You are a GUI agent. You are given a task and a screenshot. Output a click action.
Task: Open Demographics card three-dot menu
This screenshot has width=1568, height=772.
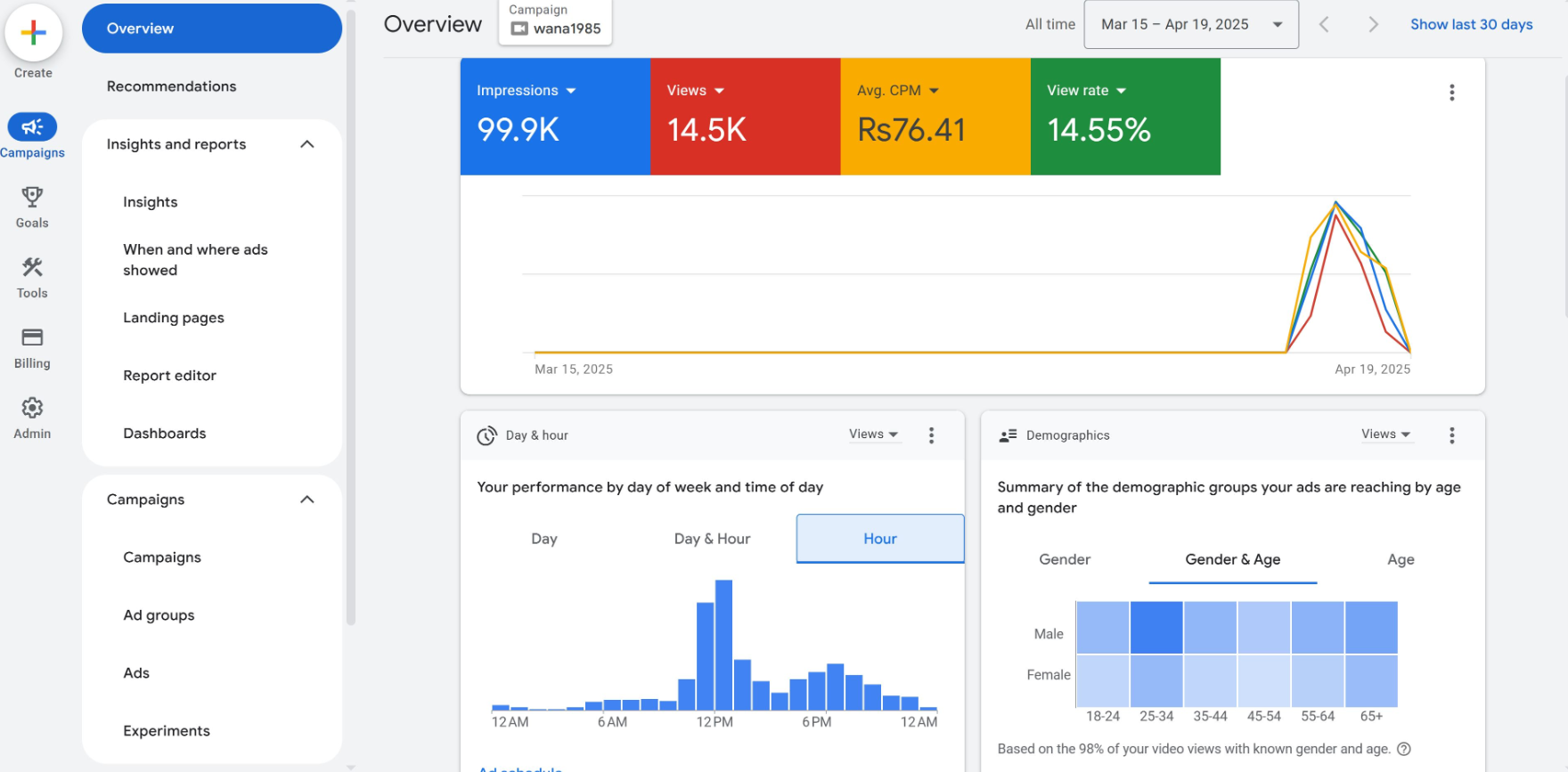click(1451, 435)
